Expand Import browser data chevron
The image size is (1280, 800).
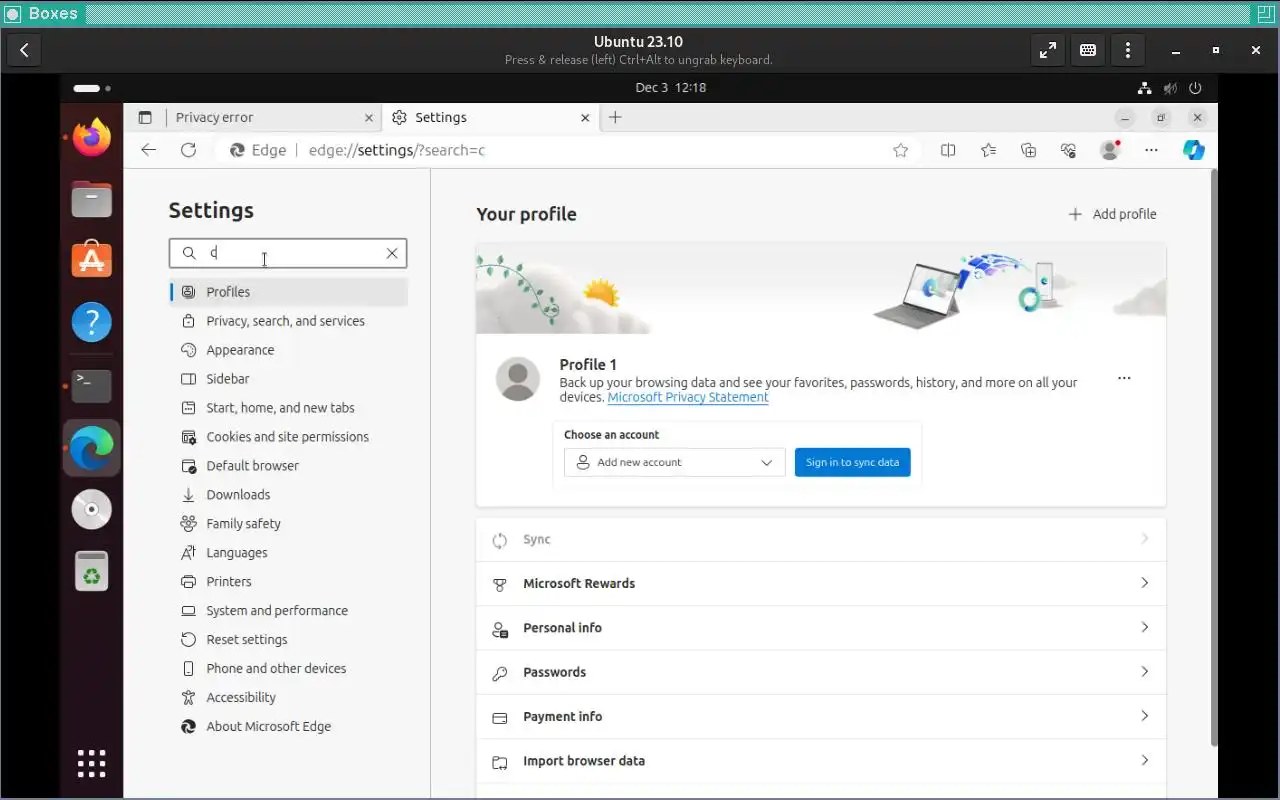(1145, 760)
